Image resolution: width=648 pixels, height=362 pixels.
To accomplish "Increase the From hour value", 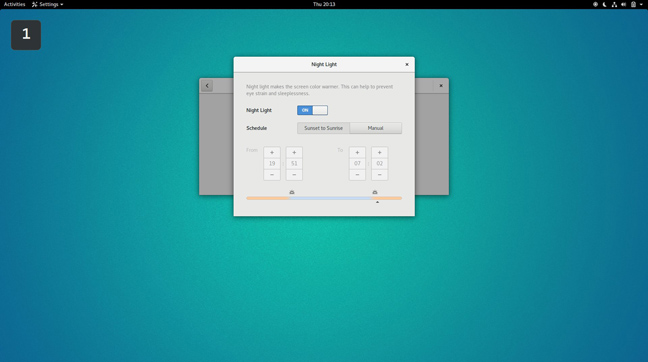I will tap(272, 152).
